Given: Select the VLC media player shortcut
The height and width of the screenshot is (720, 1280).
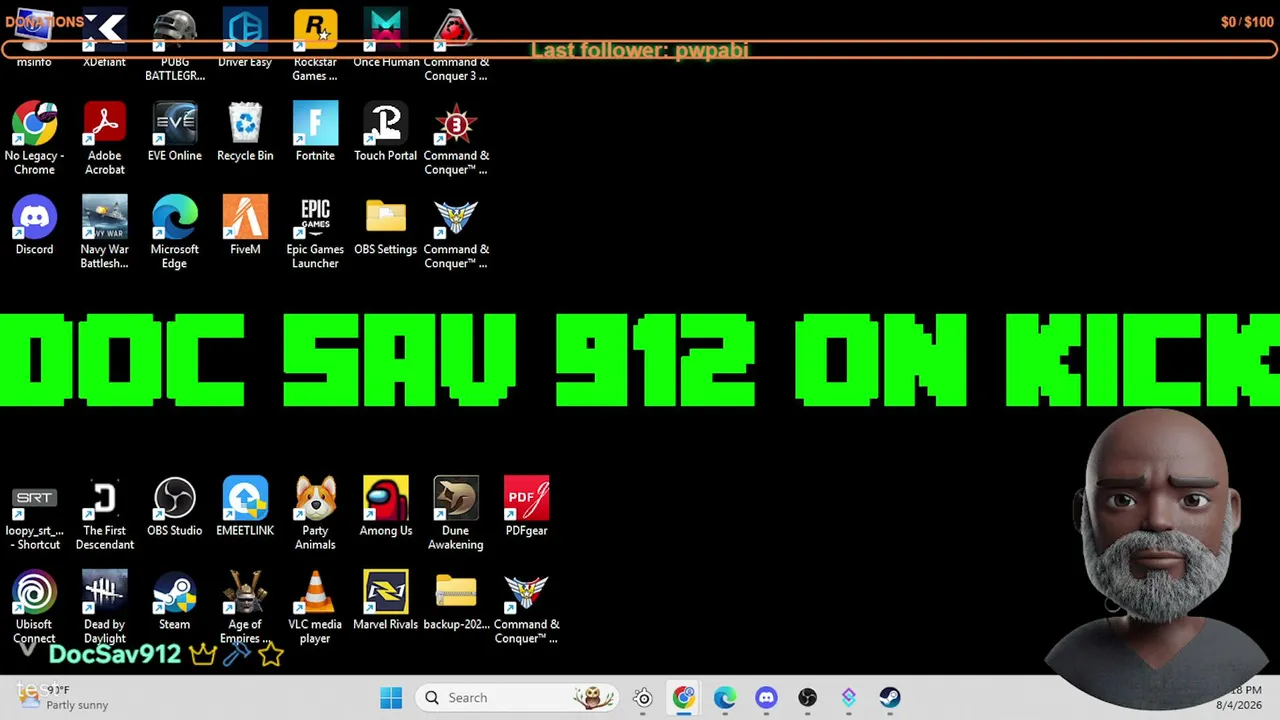Looking at the screenshot, I should [x=315, y=608].
